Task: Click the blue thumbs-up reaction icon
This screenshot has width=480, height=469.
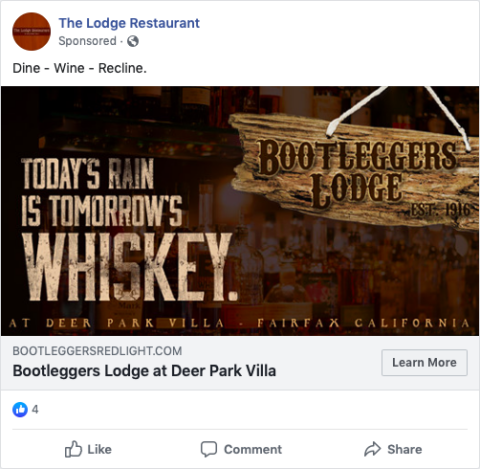Action: (20, 409)
